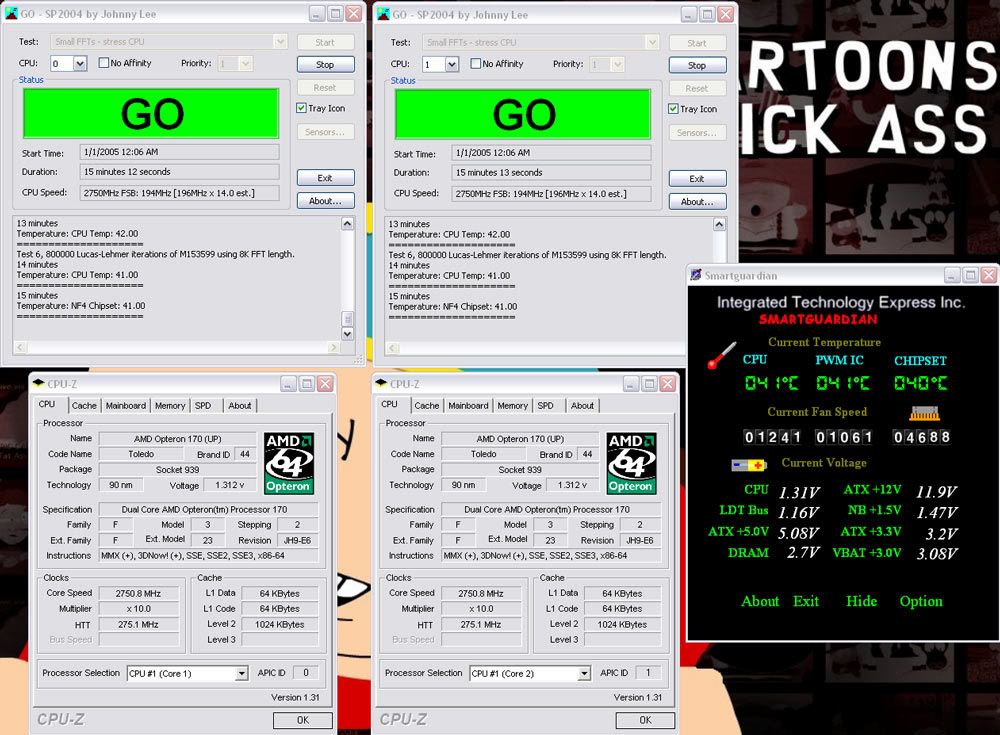Click the fan heatsink icon in Smartguardian
This screenshot has height=735, width=1000.
[924, 414]
